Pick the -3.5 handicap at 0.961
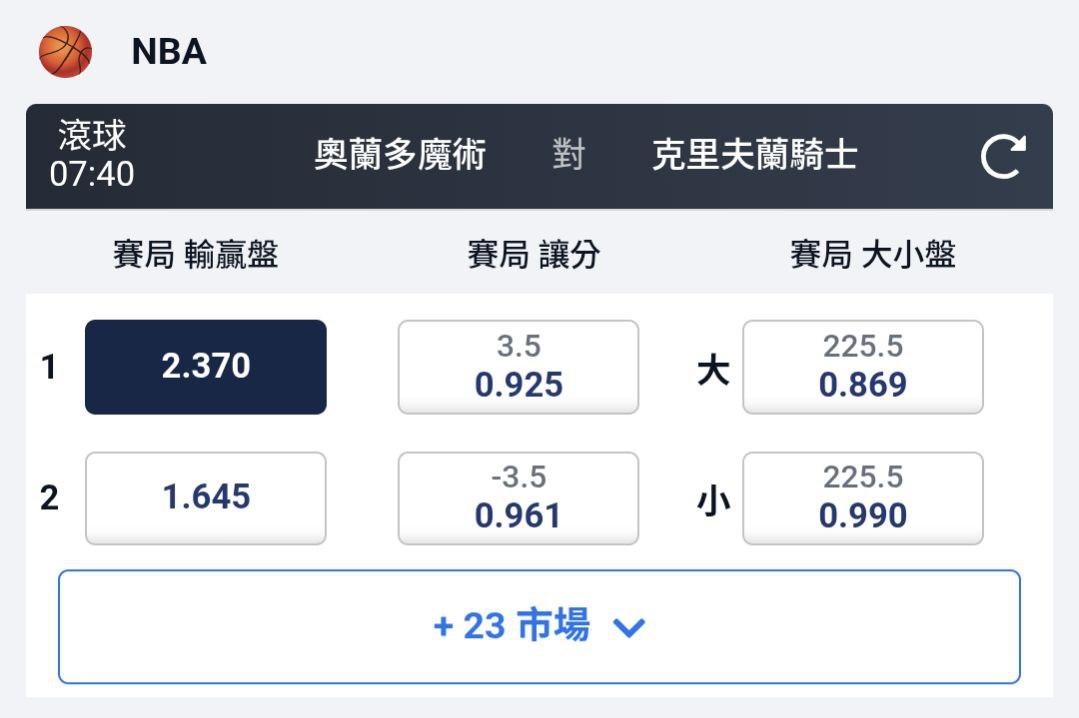Image resolution: width=1079 pixels, height=718 pixels. tap(518, 498)
